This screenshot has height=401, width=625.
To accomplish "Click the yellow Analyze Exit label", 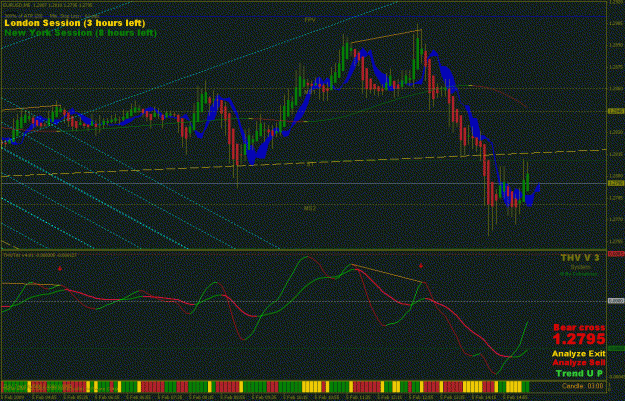I will (579, 354).
